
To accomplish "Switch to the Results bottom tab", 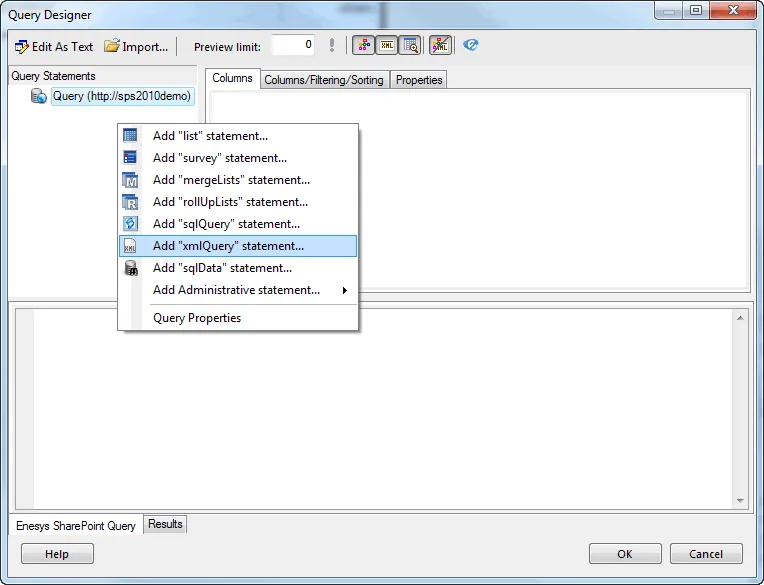I will 165,524.
